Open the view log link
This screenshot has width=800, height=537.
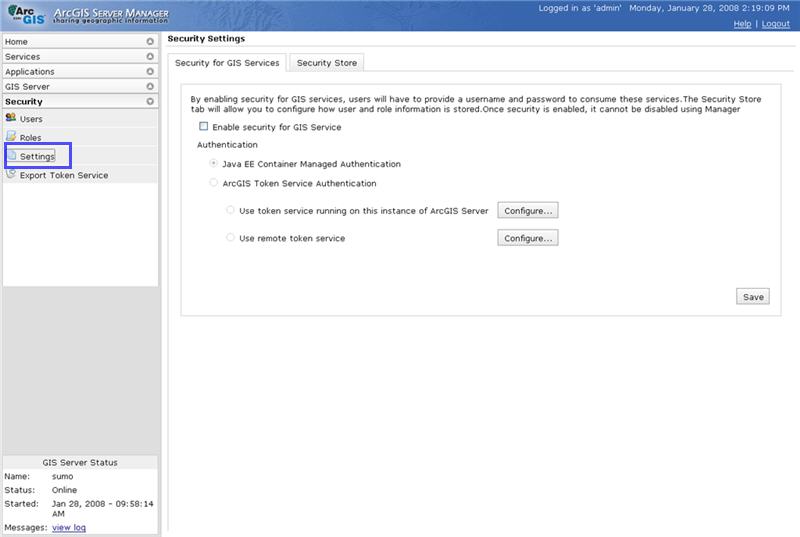click(x=69, y=527)
